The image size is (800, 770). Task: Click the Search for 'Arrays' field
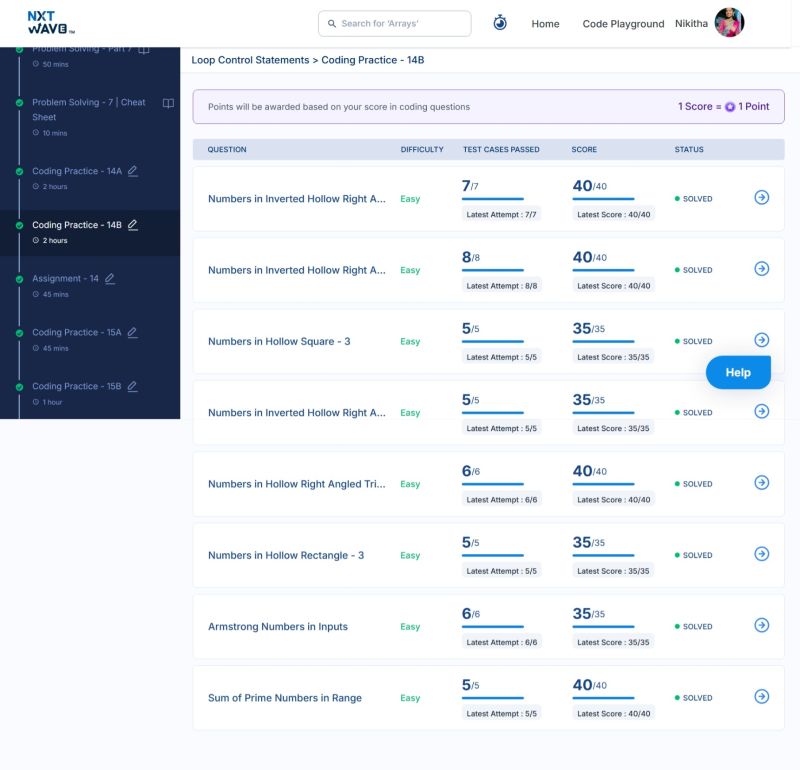tap(394, 24)
